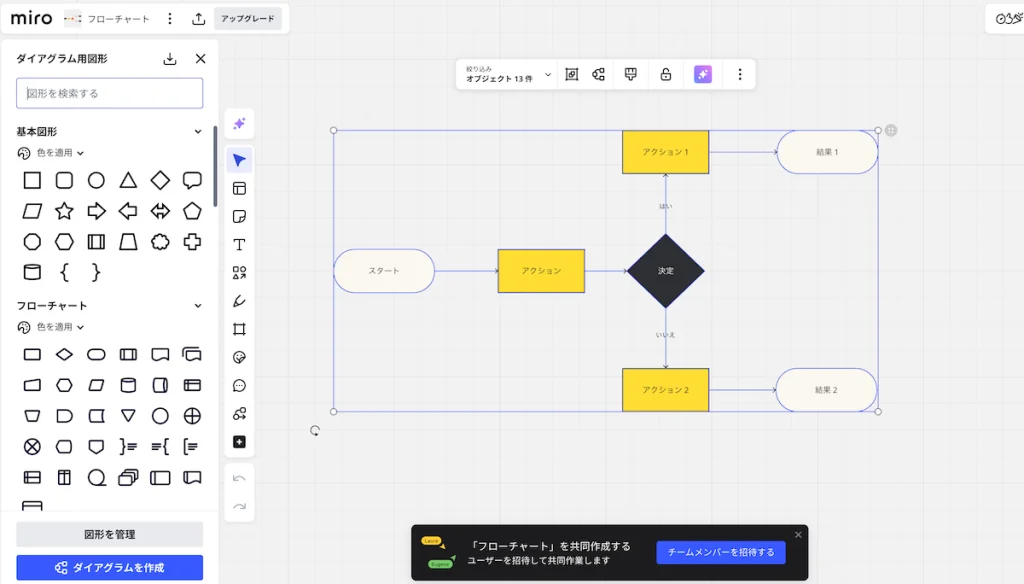Click the miro logo
This screenshot has height=584, width=1024.
(x=31, y=18)
